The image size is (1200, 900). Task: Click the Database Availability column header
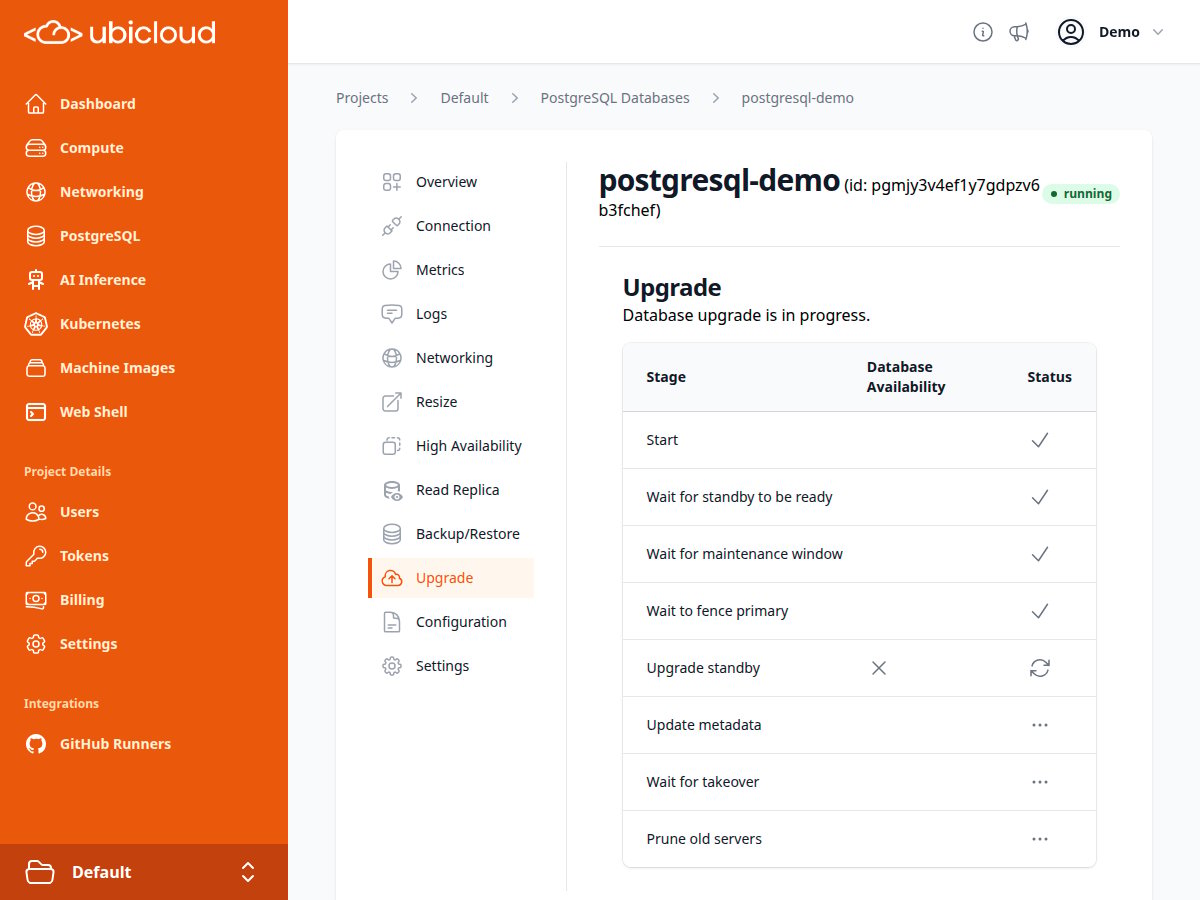tap(906, 377)
